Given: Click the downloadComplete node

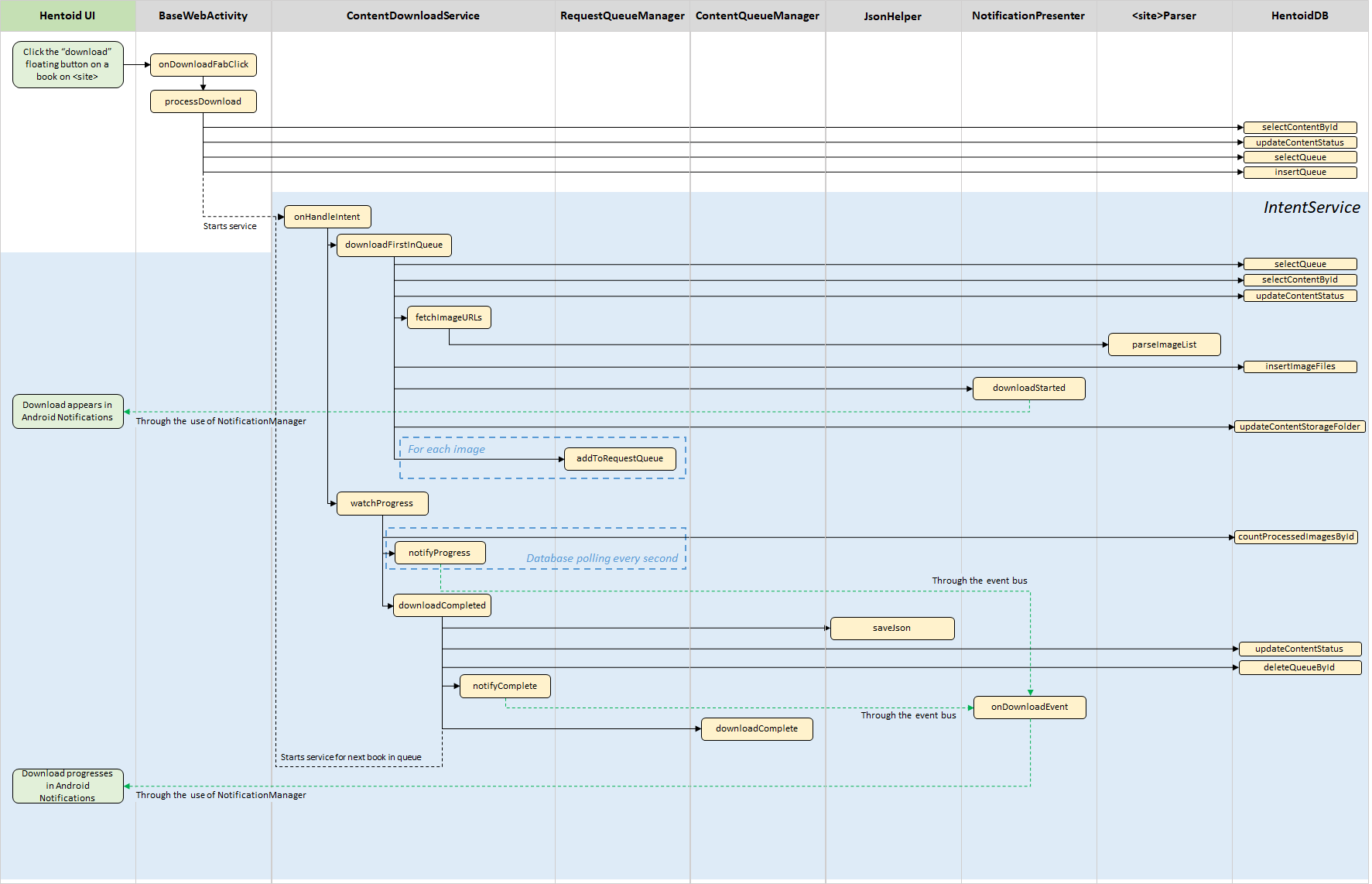Looking at the screenshot, I should 757,729.
